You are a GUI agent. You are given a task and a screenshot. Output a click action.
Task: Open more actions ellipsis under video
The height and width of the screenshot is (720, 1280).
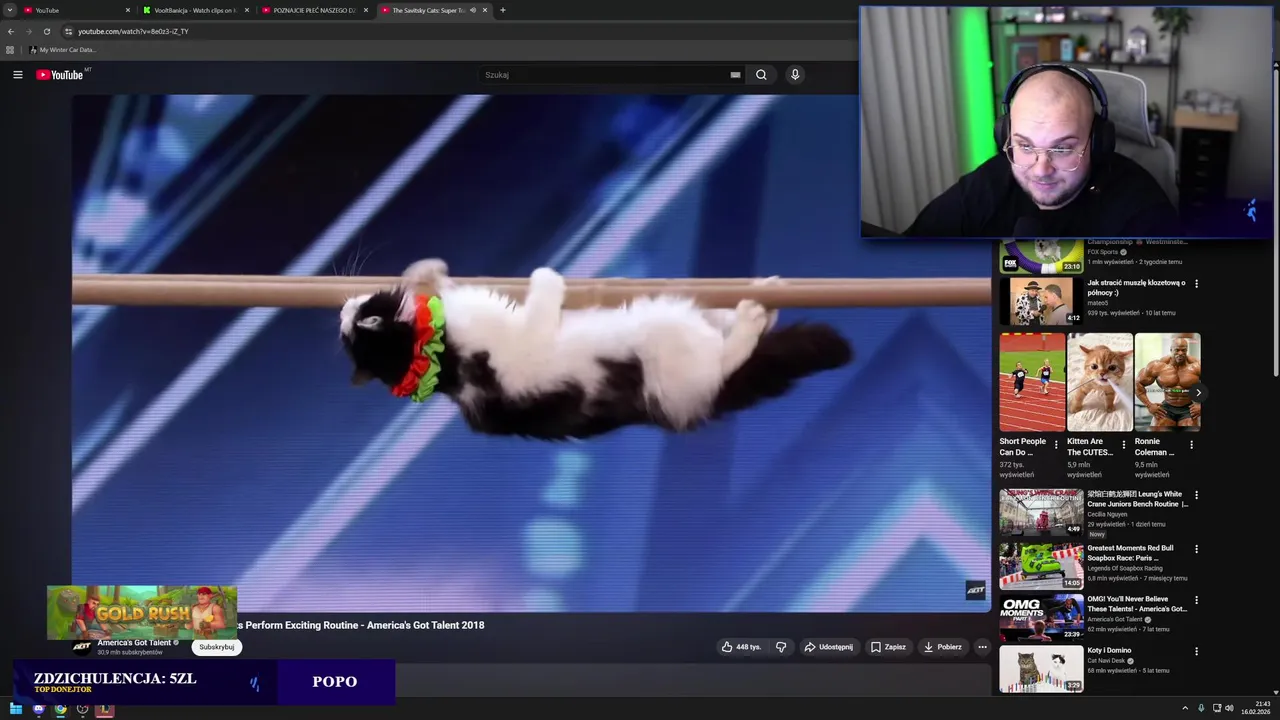point(982,647)
